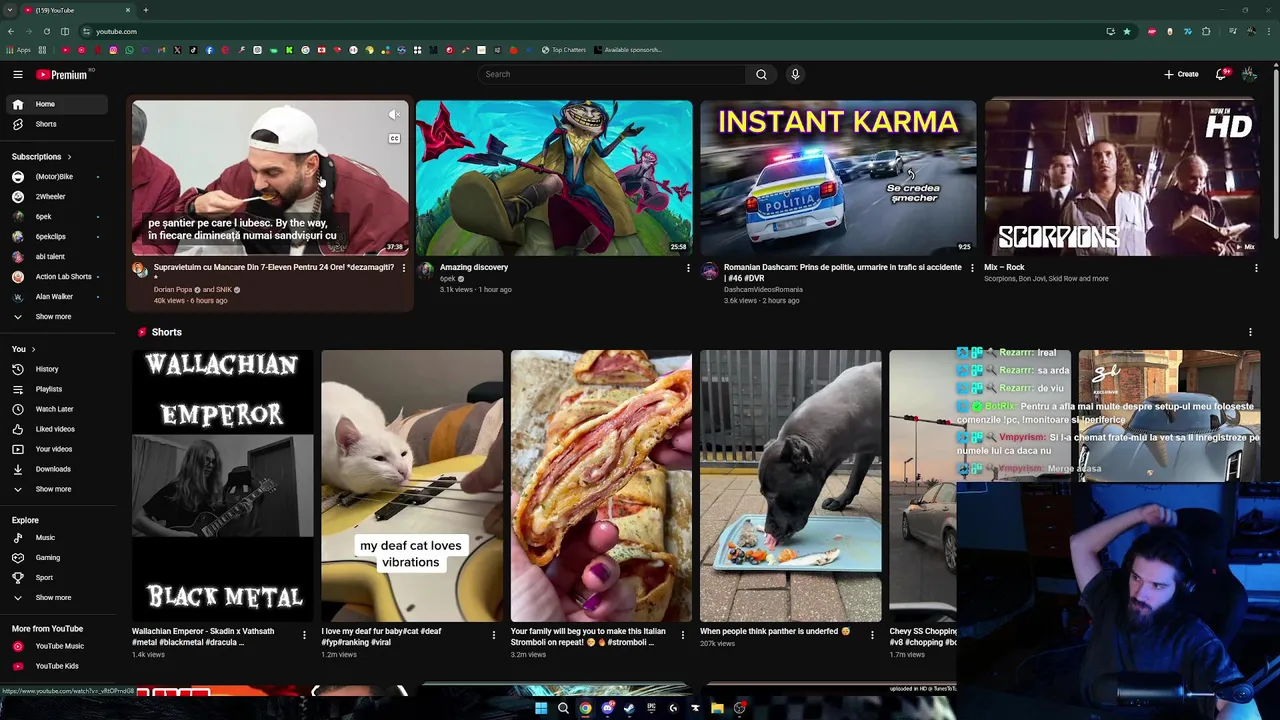
Task: Start voice search with microphone
Action: [x=795, y=74]
